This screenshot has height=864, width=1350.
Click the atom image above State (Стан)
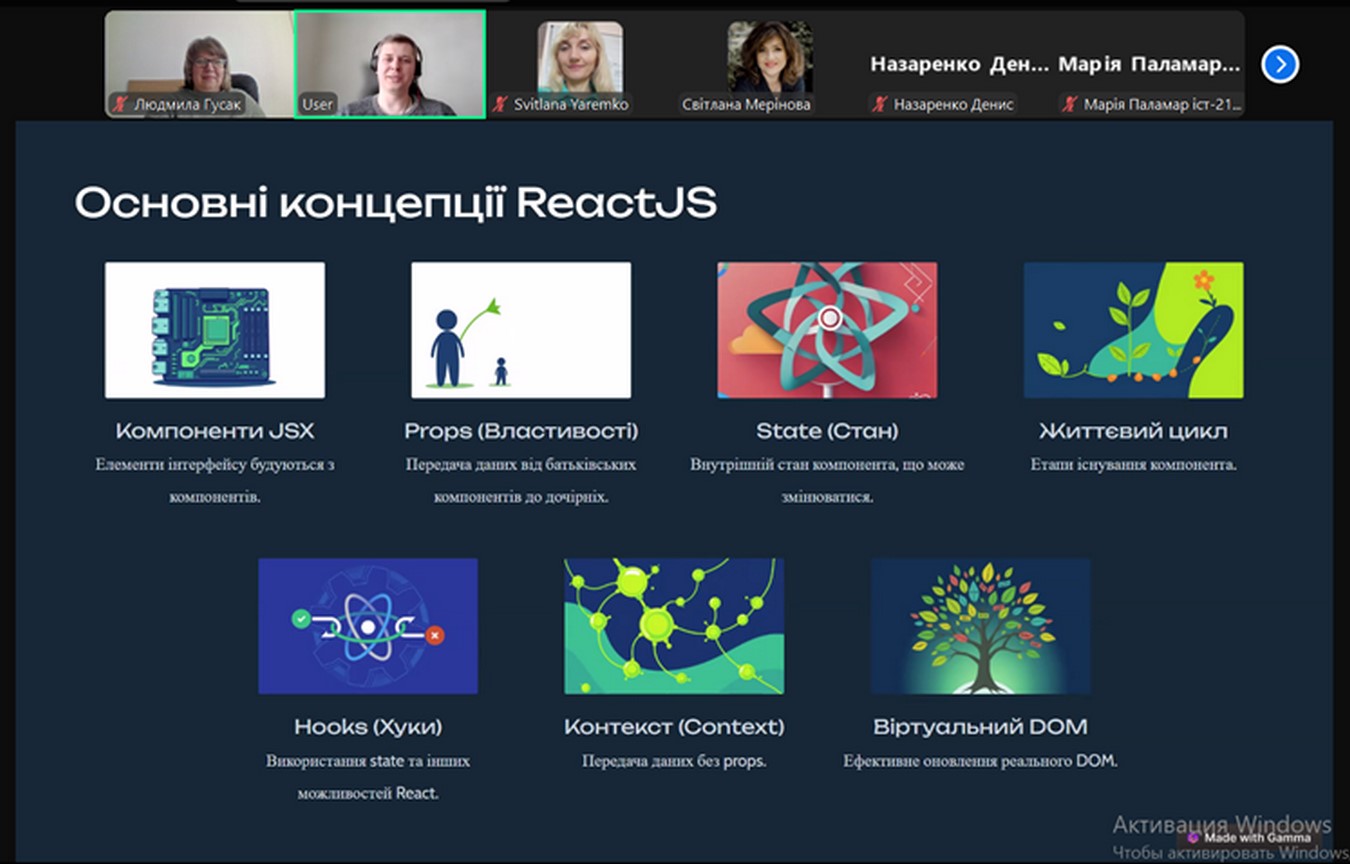(827, 330)
